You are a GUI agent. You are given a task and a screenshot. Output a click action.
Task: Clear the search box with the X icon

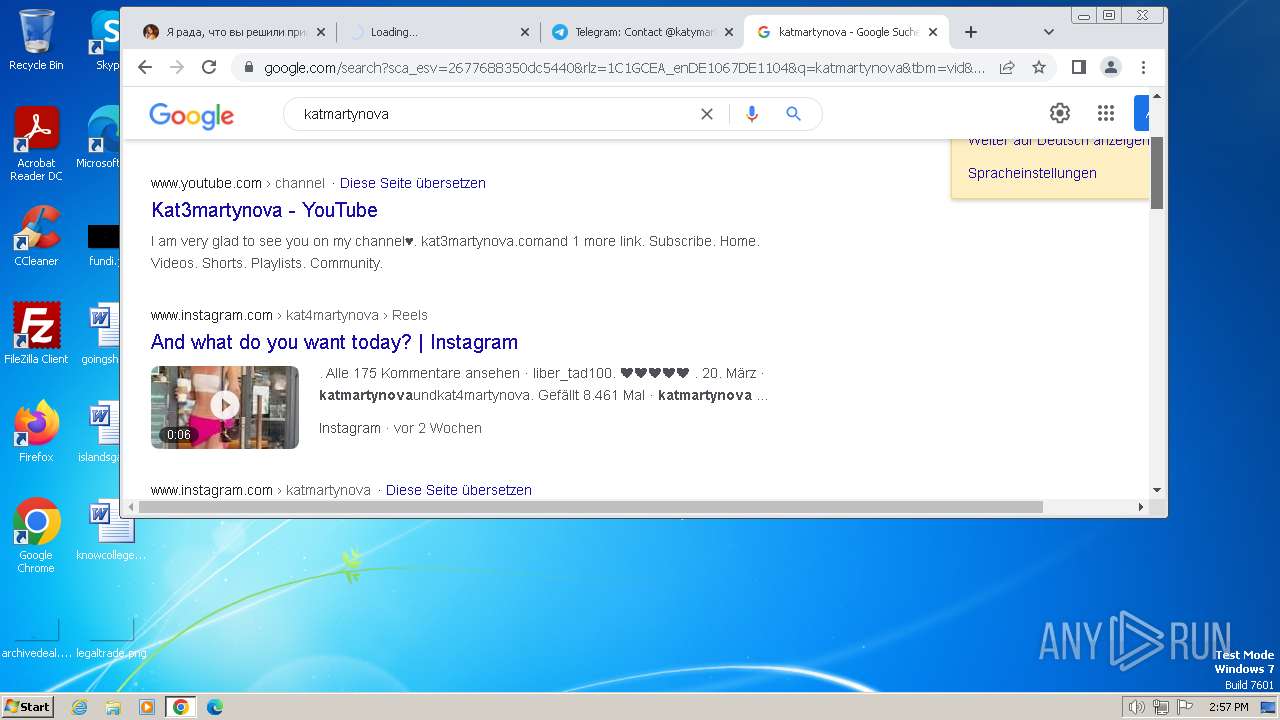[x=707, y=114]
